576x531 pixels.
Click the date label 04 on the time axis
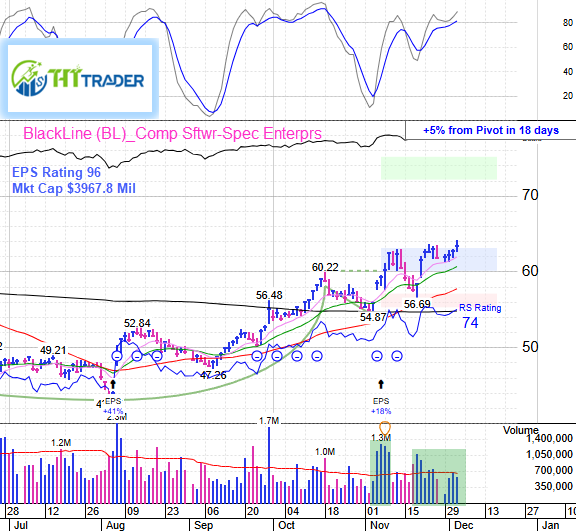(x=293, y=511)
